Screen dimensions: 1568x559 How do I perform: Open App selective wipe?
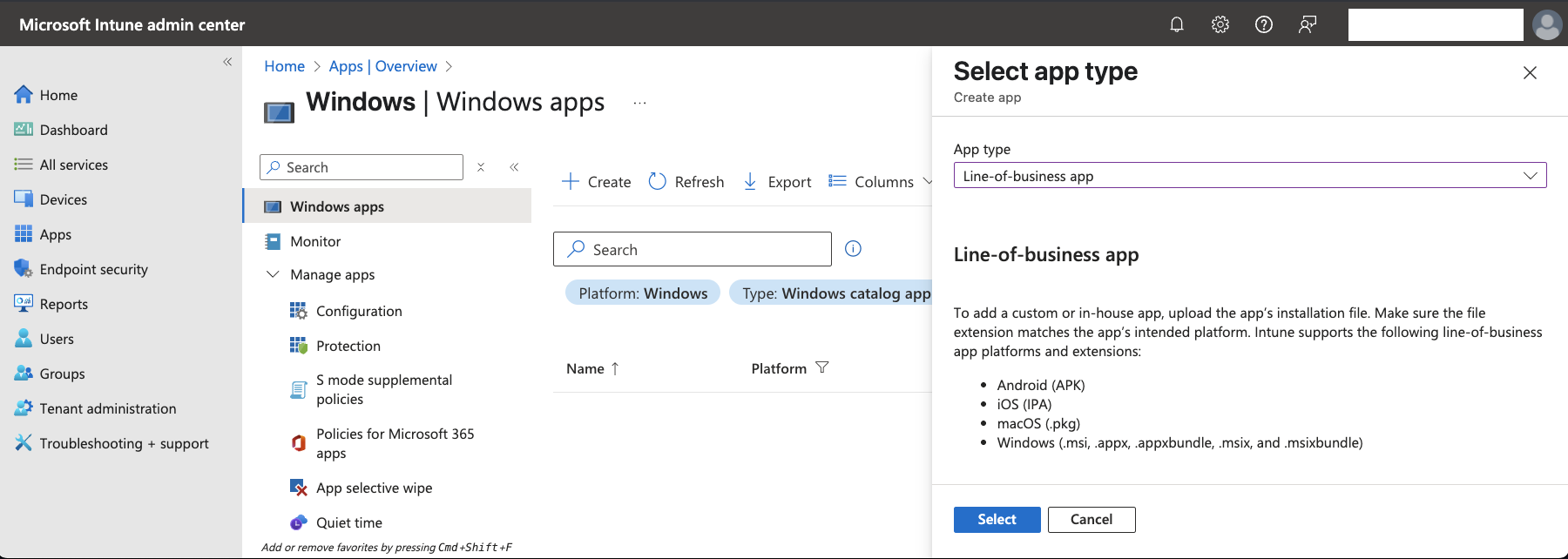(374, 488)
